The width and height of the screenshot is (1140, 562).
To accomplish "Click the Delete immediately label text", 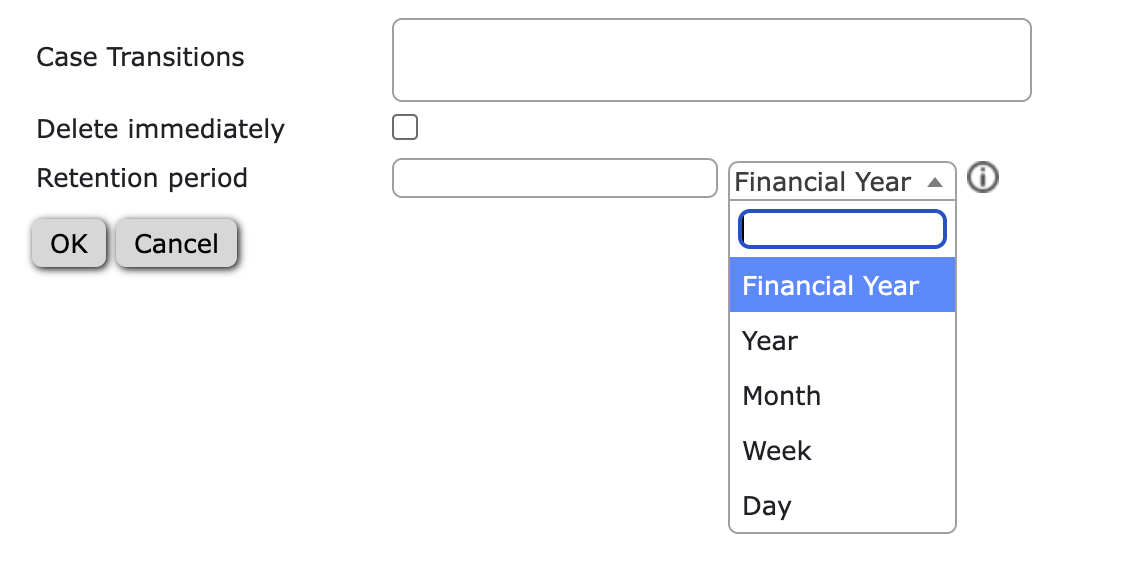I will coord(161,129).
